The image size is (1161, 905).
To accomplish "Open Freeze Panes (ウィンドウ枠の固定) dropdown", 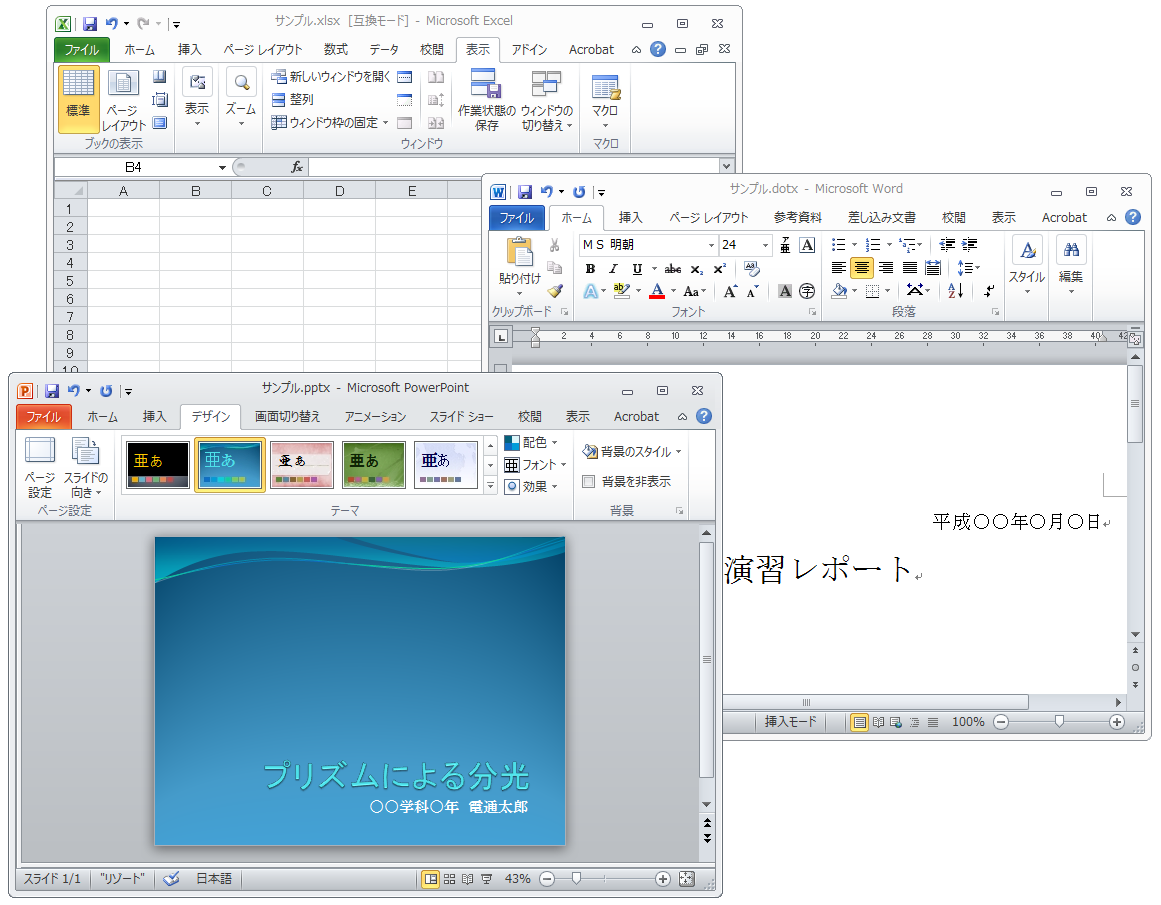I will [330, 122].
